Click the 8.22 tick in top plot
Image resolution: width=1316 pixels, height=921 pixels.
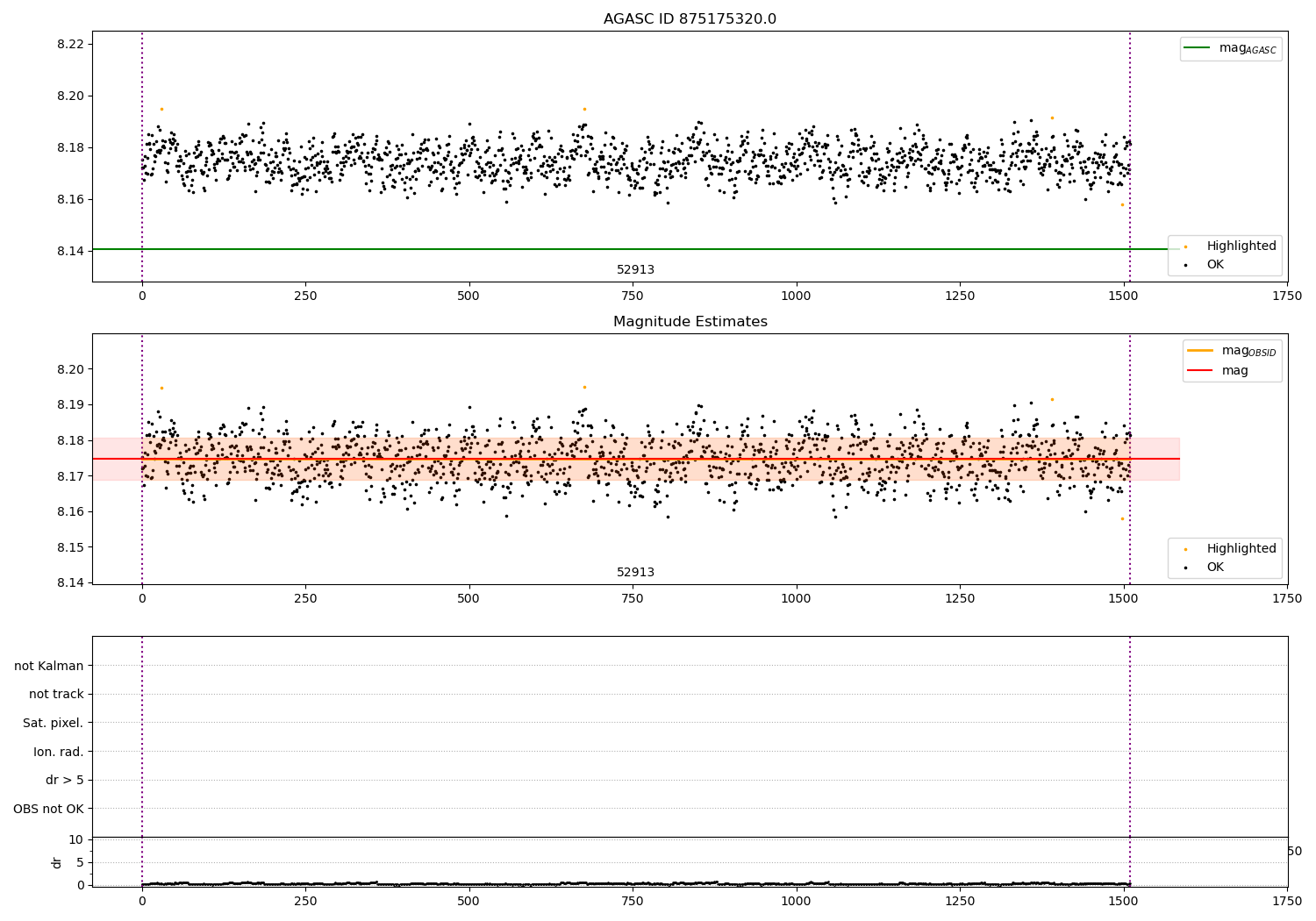tap(69, 45)
